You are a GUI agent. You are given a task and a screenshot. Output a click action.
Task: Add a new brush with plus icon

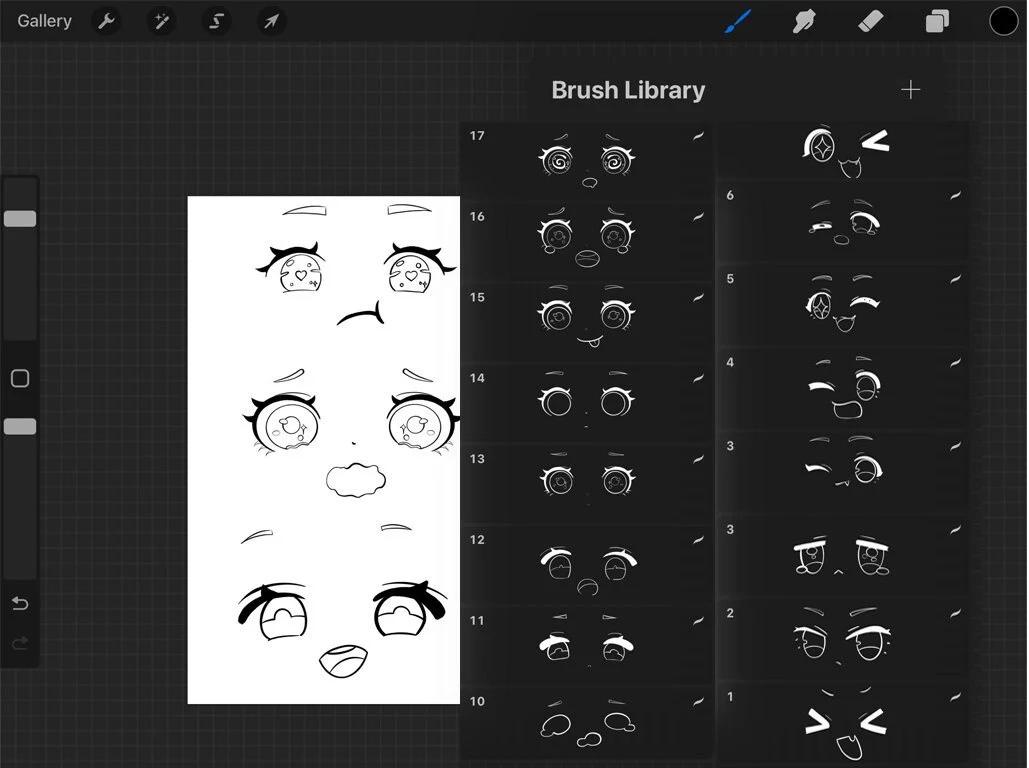(x=910, y=90)
